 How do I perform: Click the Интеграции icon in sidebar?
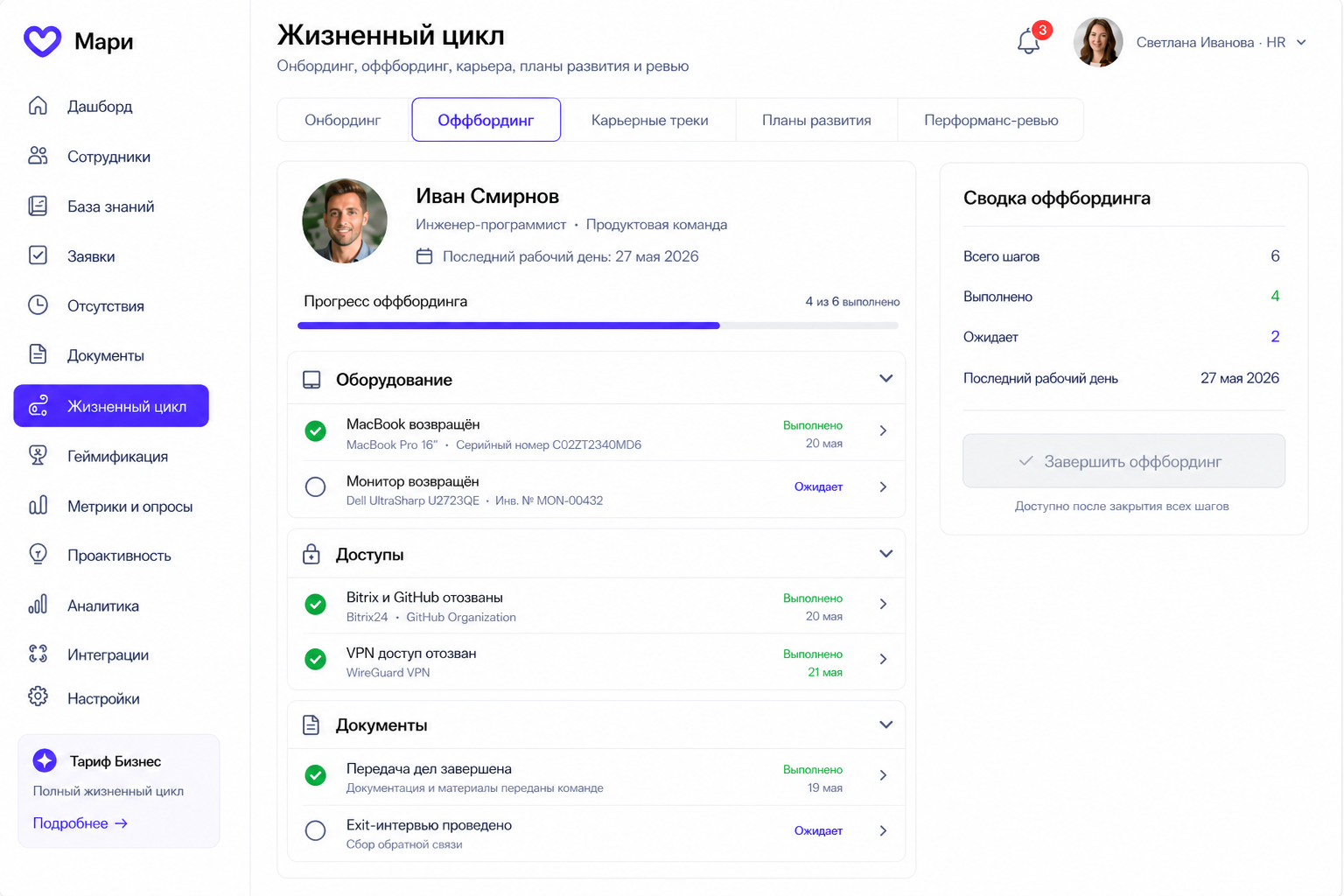click(38, 654)
